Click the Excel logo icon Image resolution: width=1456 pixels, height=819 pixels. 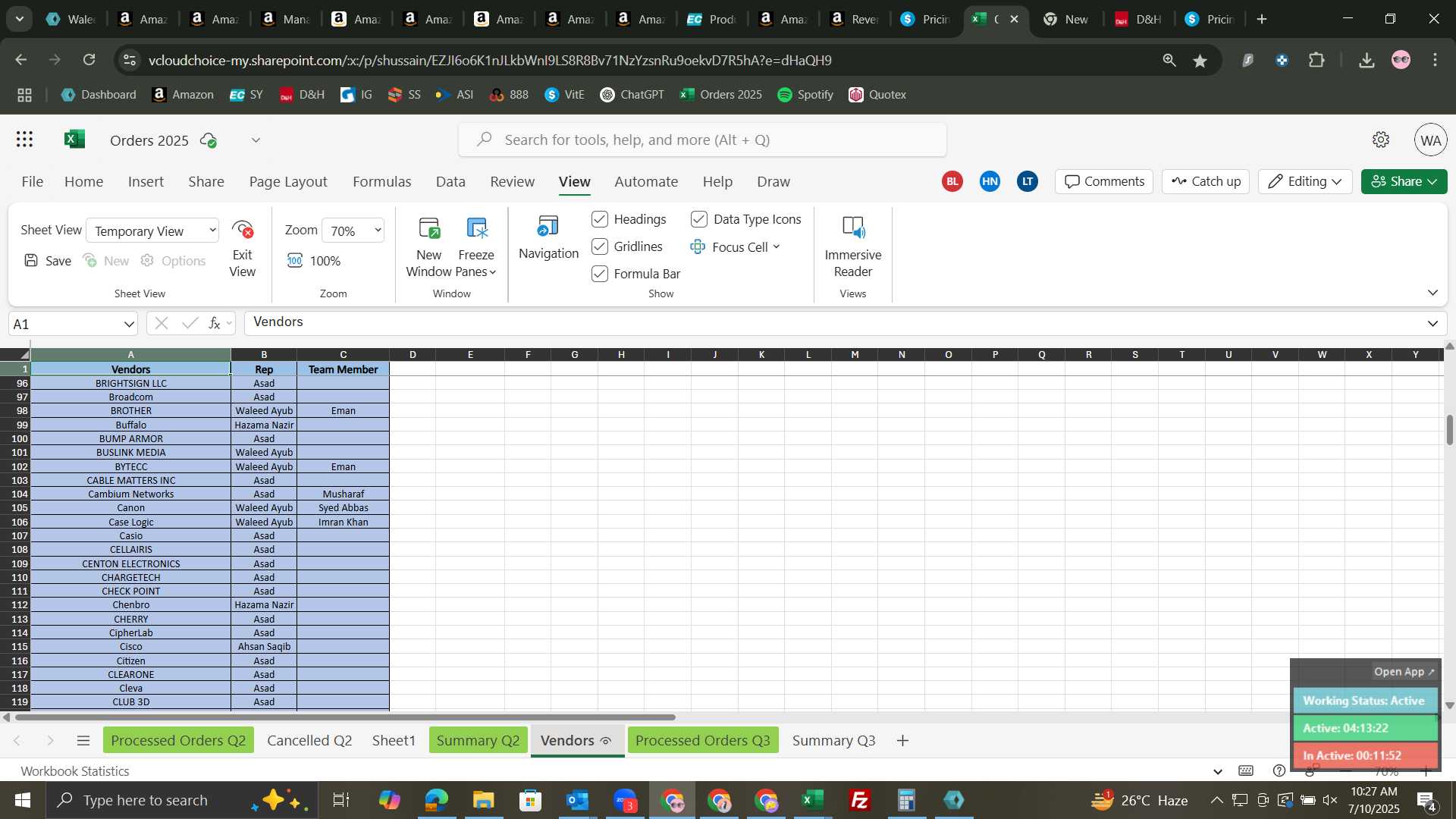tap(74, 140)
